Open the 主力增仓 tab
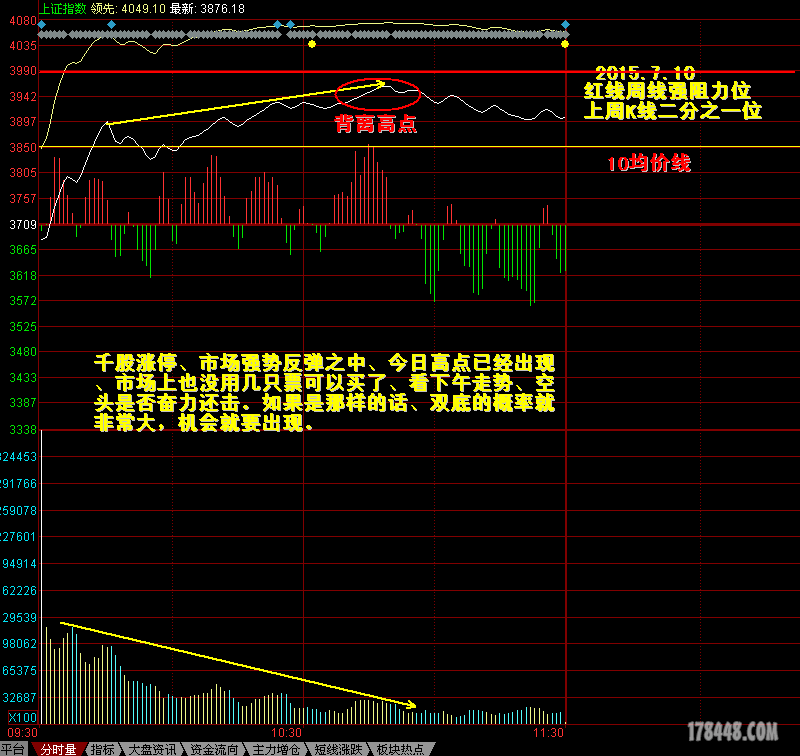The image size is (800, 756). (x=276, y=749)
